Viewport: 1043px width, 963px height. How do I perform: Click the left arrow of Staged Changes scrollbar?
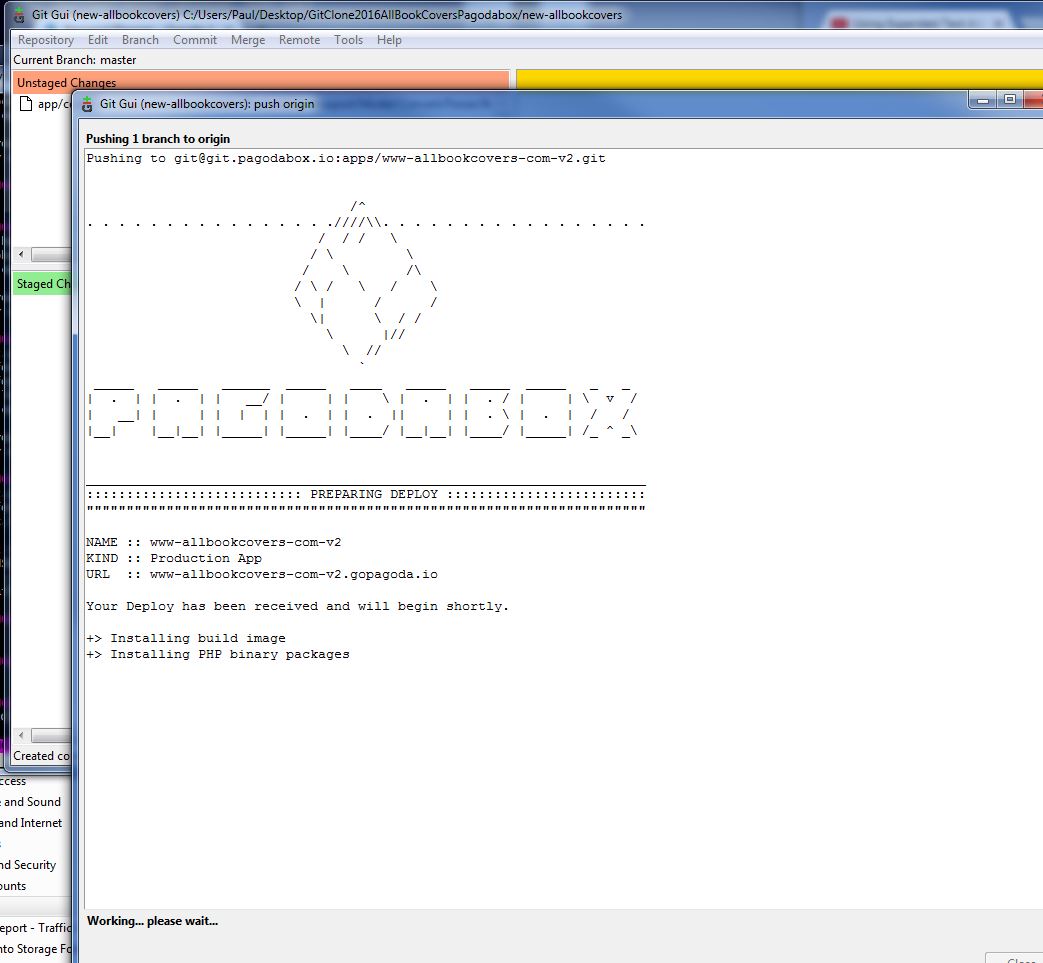[x=21, y=735]
